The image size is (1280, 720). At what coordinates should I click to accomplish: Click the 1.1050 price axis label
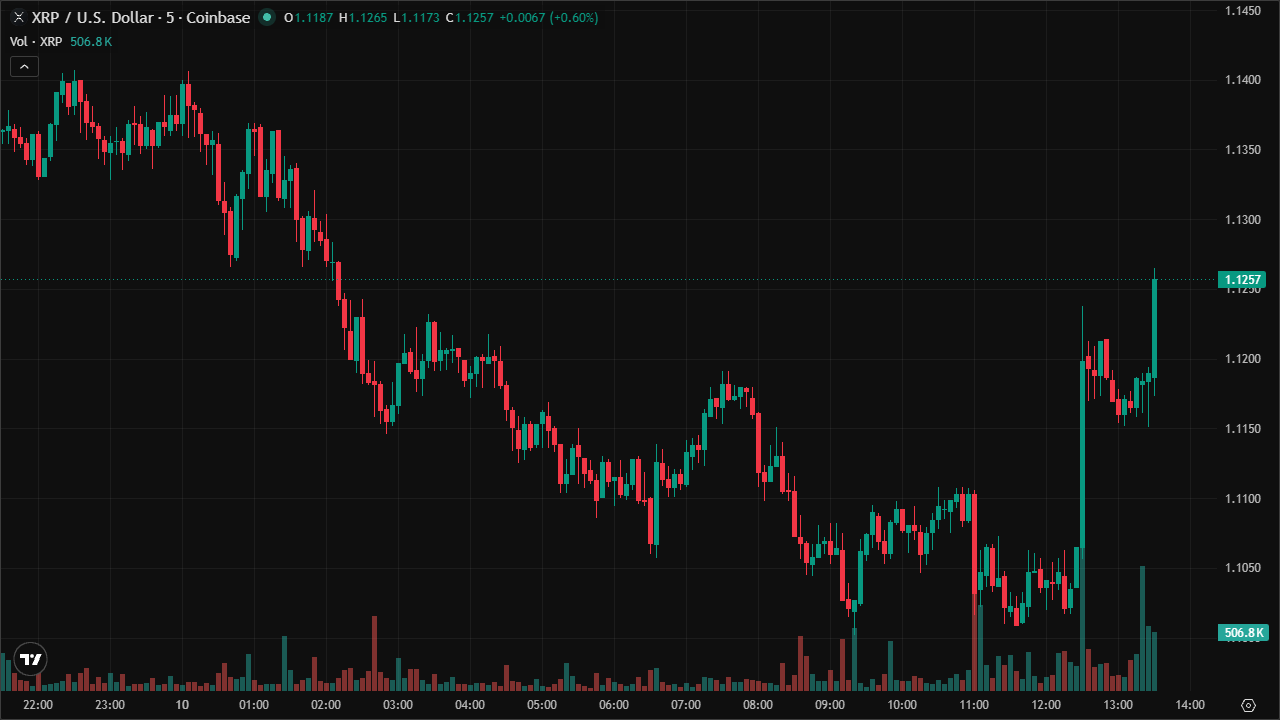click(1243, 568)
